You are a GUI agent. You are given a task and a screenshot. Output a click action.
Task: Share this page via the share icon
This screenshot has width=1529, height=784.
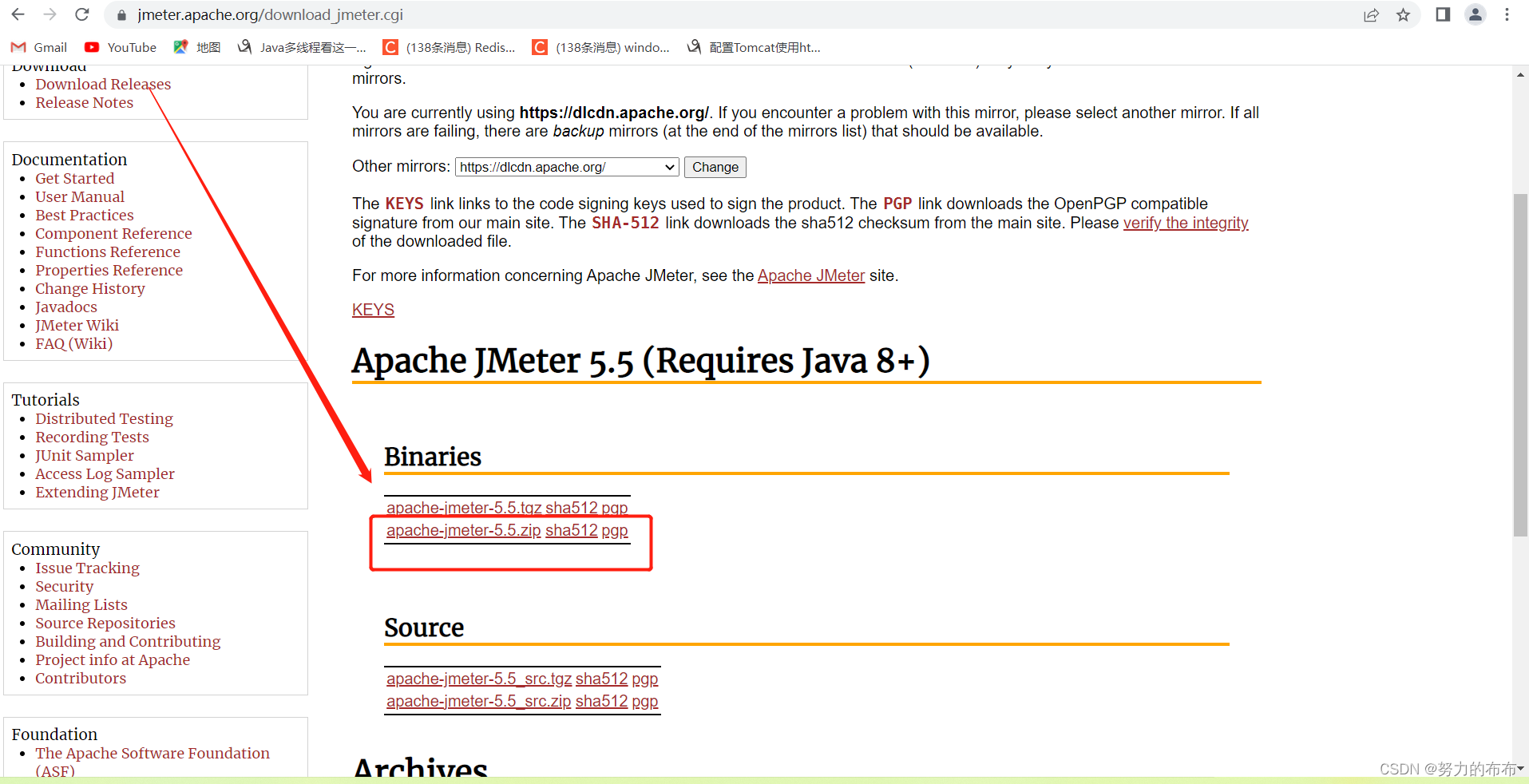pos(1371,15)
